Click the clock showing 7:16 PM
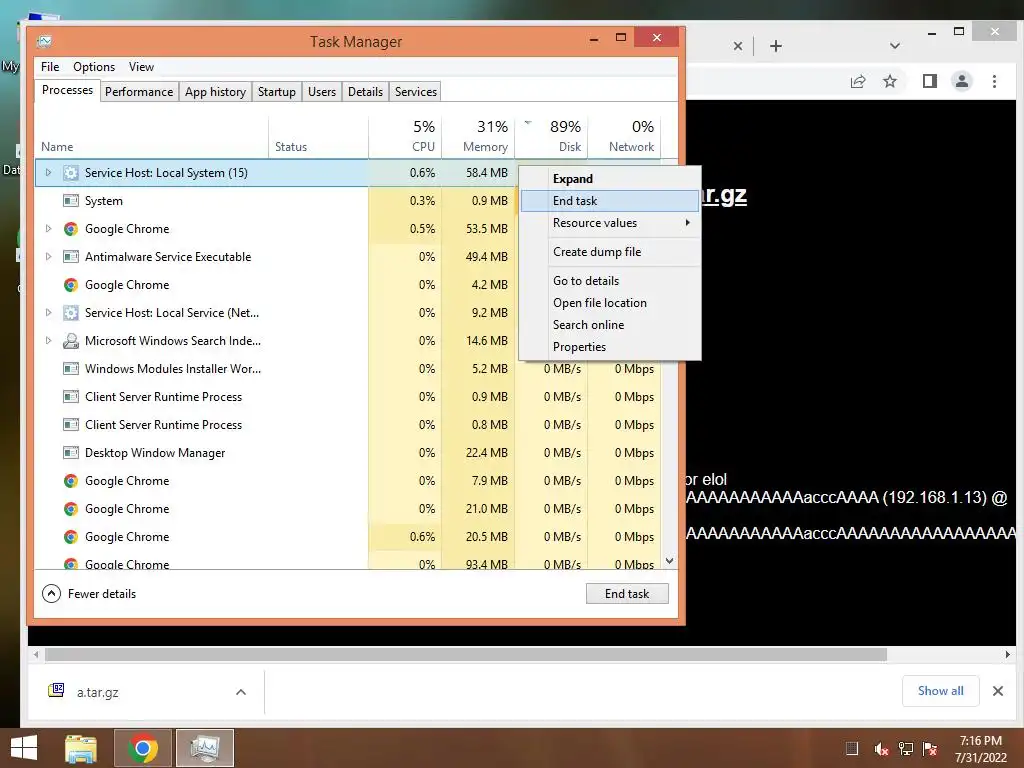The width and height of the screenshot is (1024, 768). pos(980,741)
